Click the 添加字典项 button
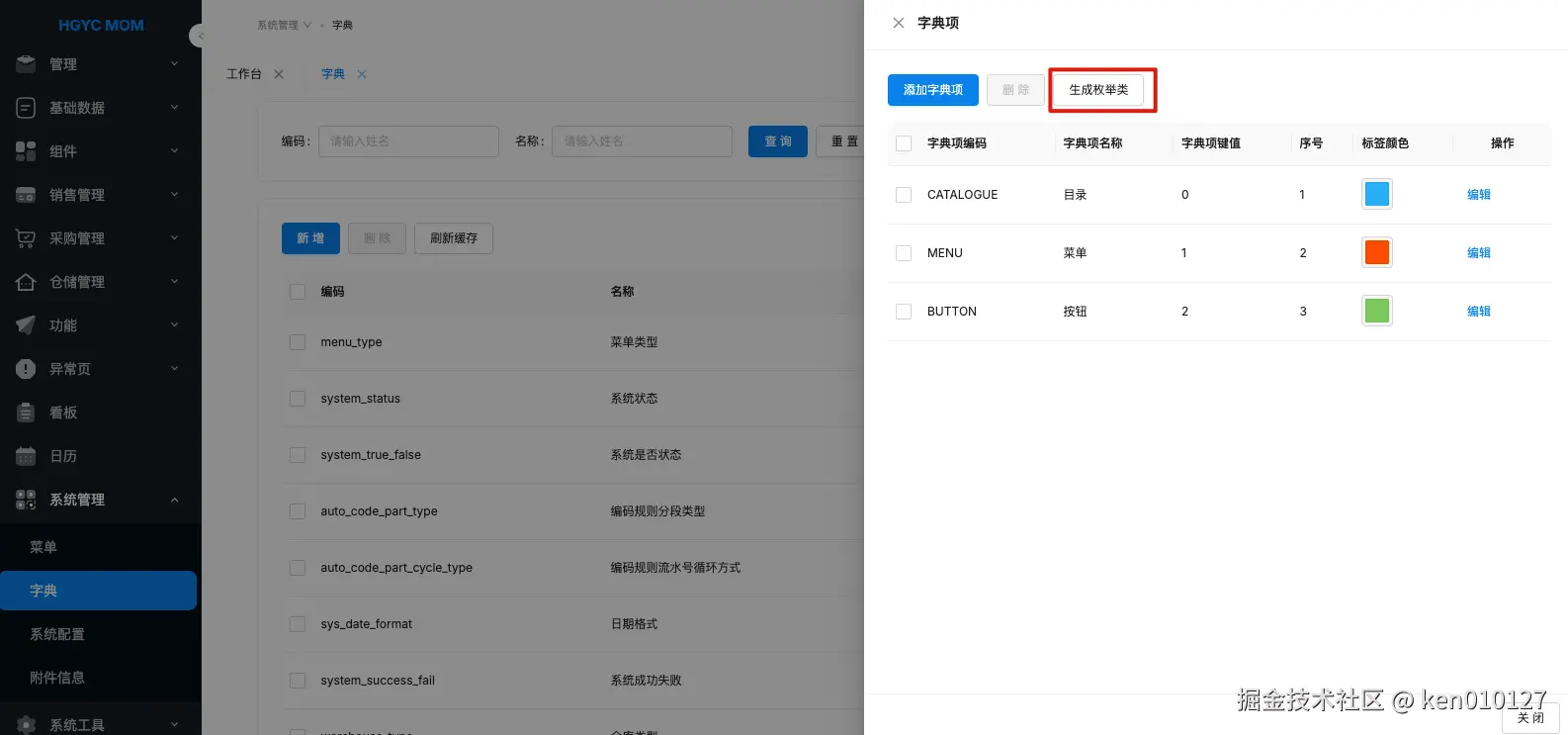The height and width of the screenshot is (735, 1568). tap(933, 90)
